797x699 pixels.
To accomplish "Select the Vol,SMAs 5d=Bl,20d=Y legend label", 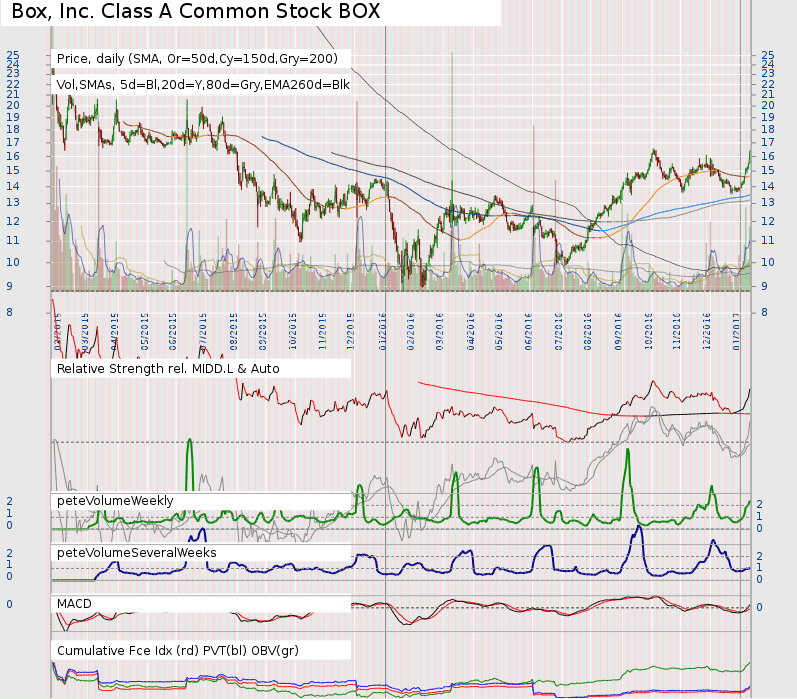I will pos(203,84).
